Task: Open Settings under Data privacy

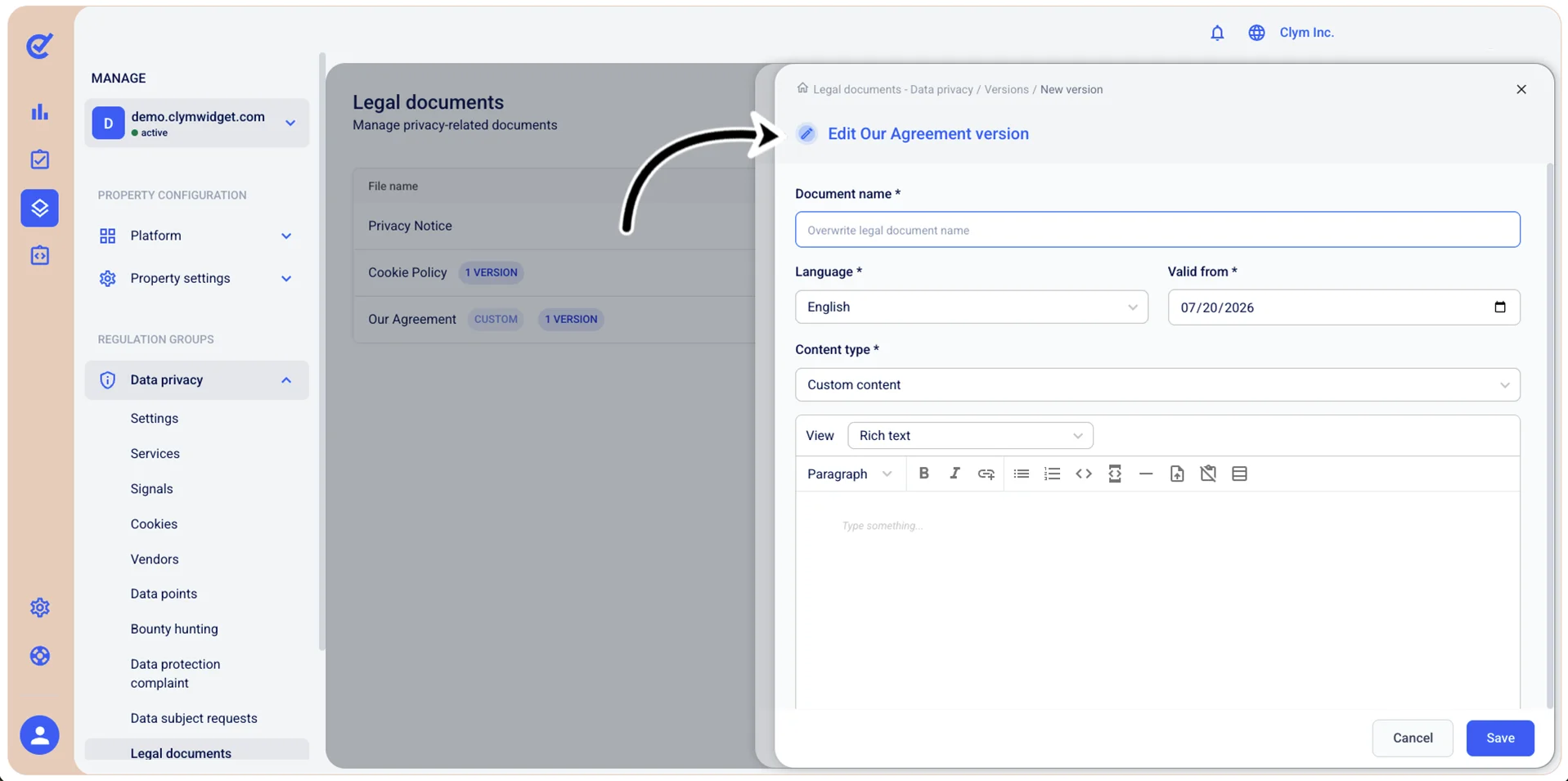Action: pos(154,419)
